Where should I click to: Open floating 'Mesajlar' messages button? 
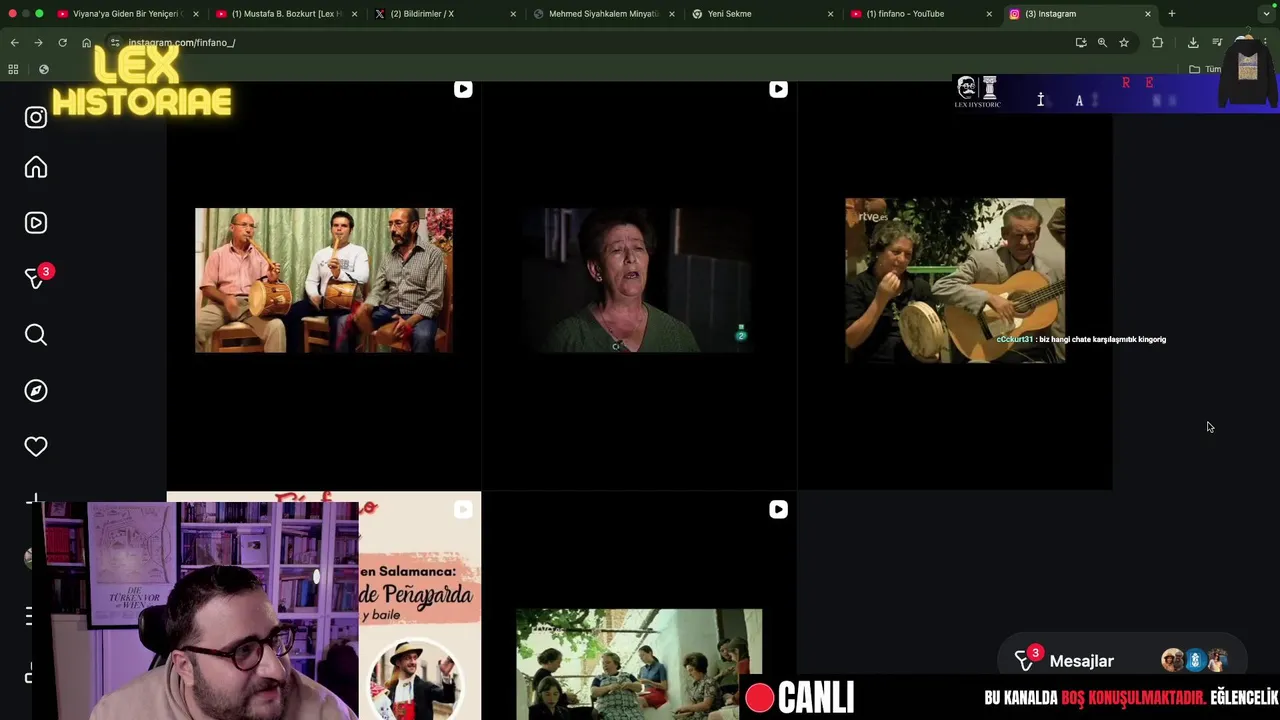[1122, 661]
